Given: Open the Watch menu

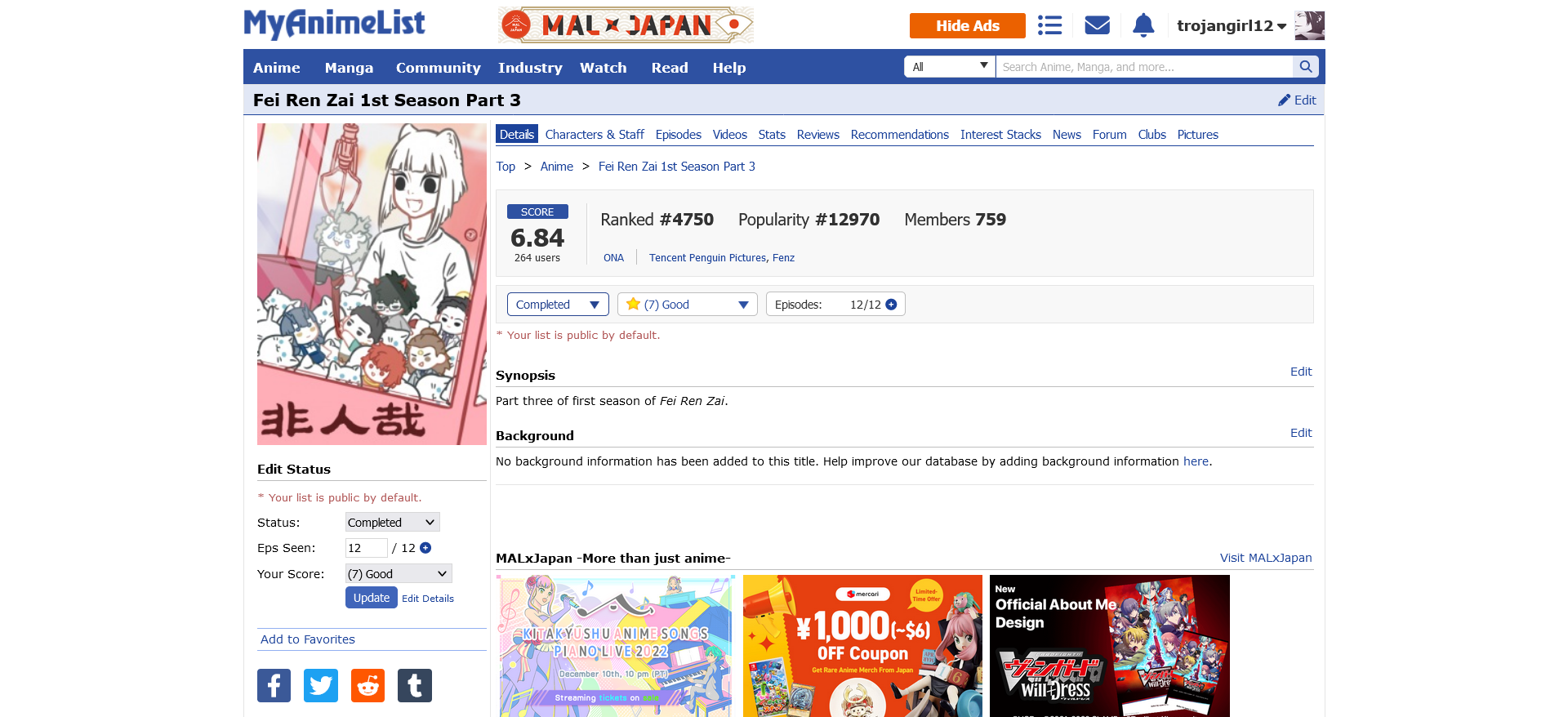Looking at the screenshot, I should [604, 68].
